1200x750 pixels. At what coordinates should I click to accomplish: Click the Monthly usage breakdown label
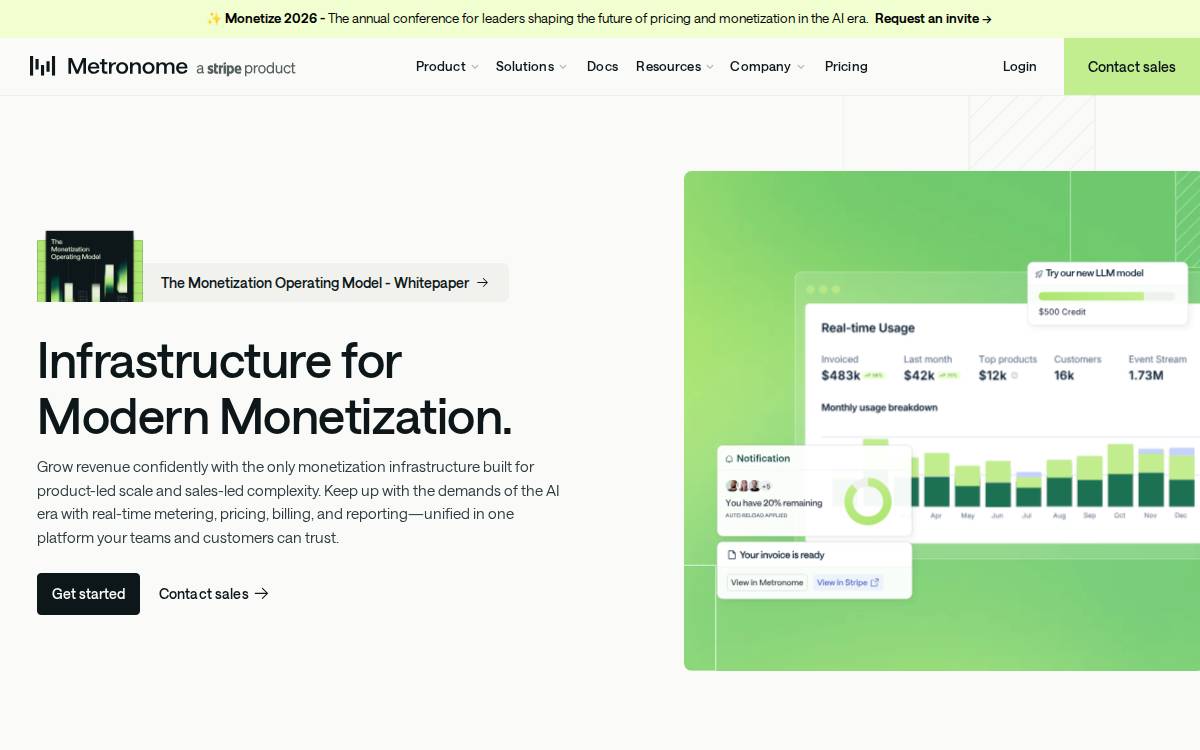tap(879, 408)
